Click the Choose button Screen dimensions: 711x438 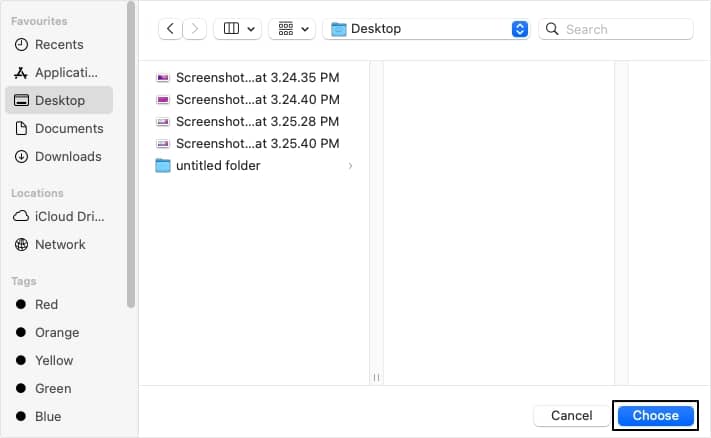point(656,415)
